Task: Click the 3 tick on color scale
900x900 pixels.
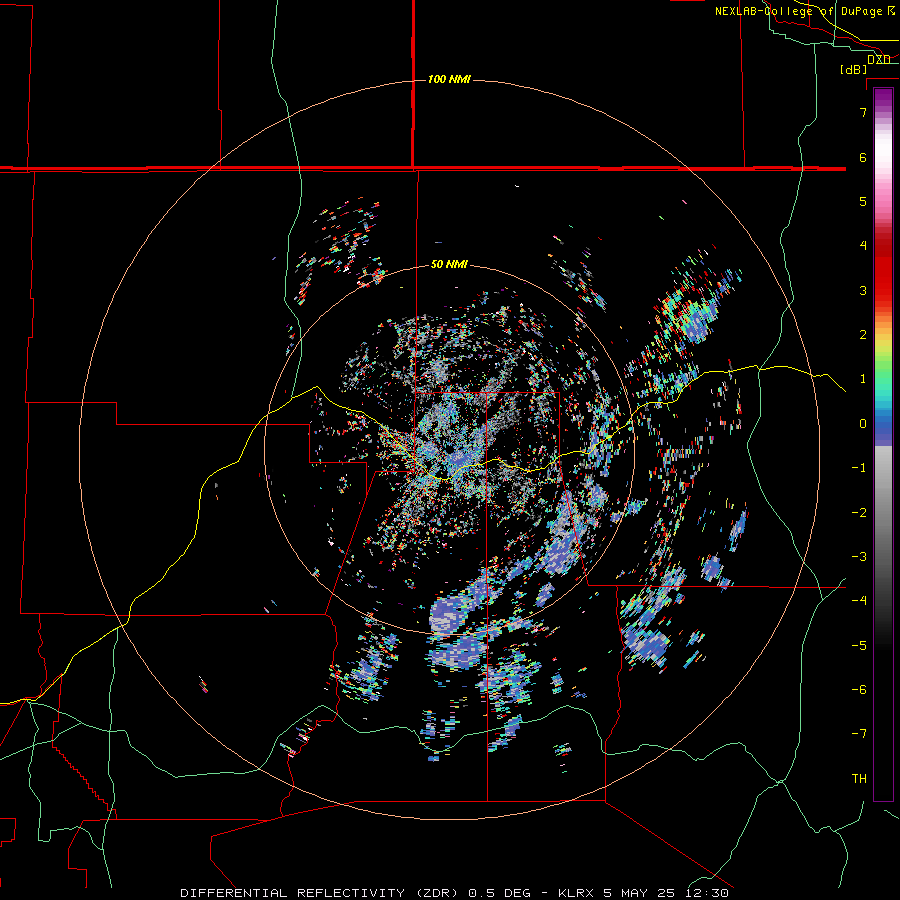Action: pos(863,290)
